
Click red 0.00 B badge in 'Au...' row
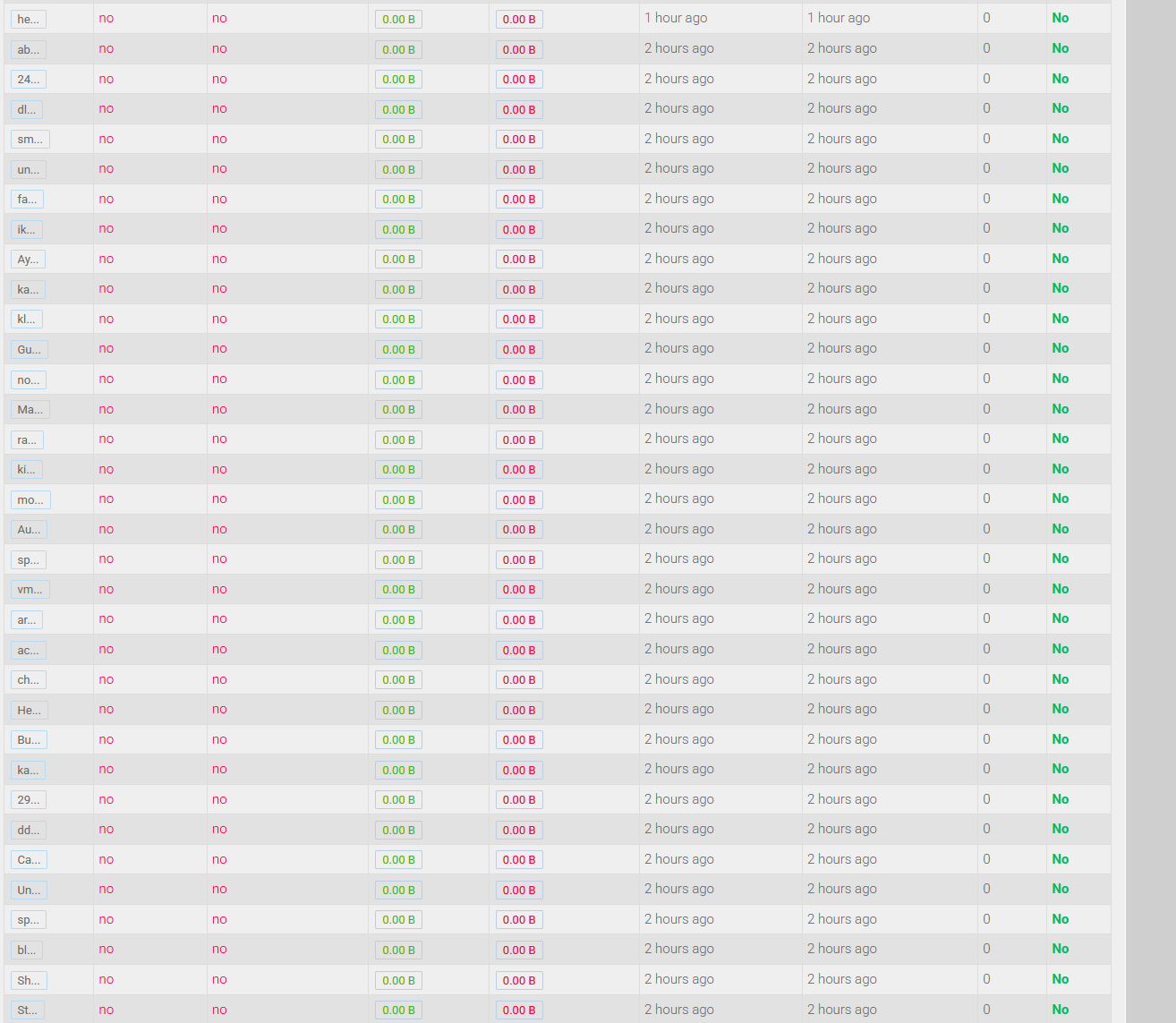(519, 530)
